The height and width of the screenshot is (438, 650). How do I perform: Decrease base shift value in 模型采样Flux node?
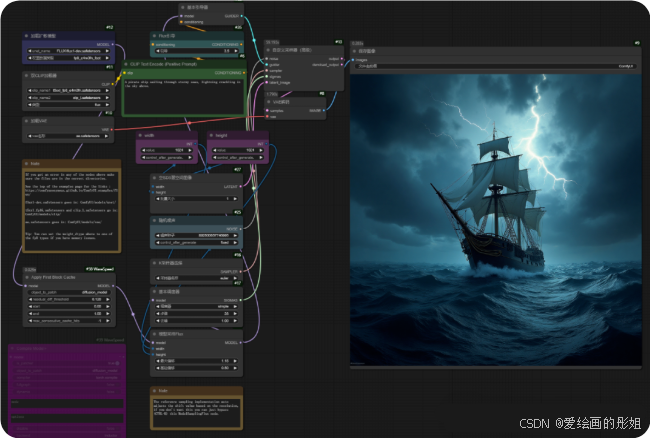[x=158, y=368]
